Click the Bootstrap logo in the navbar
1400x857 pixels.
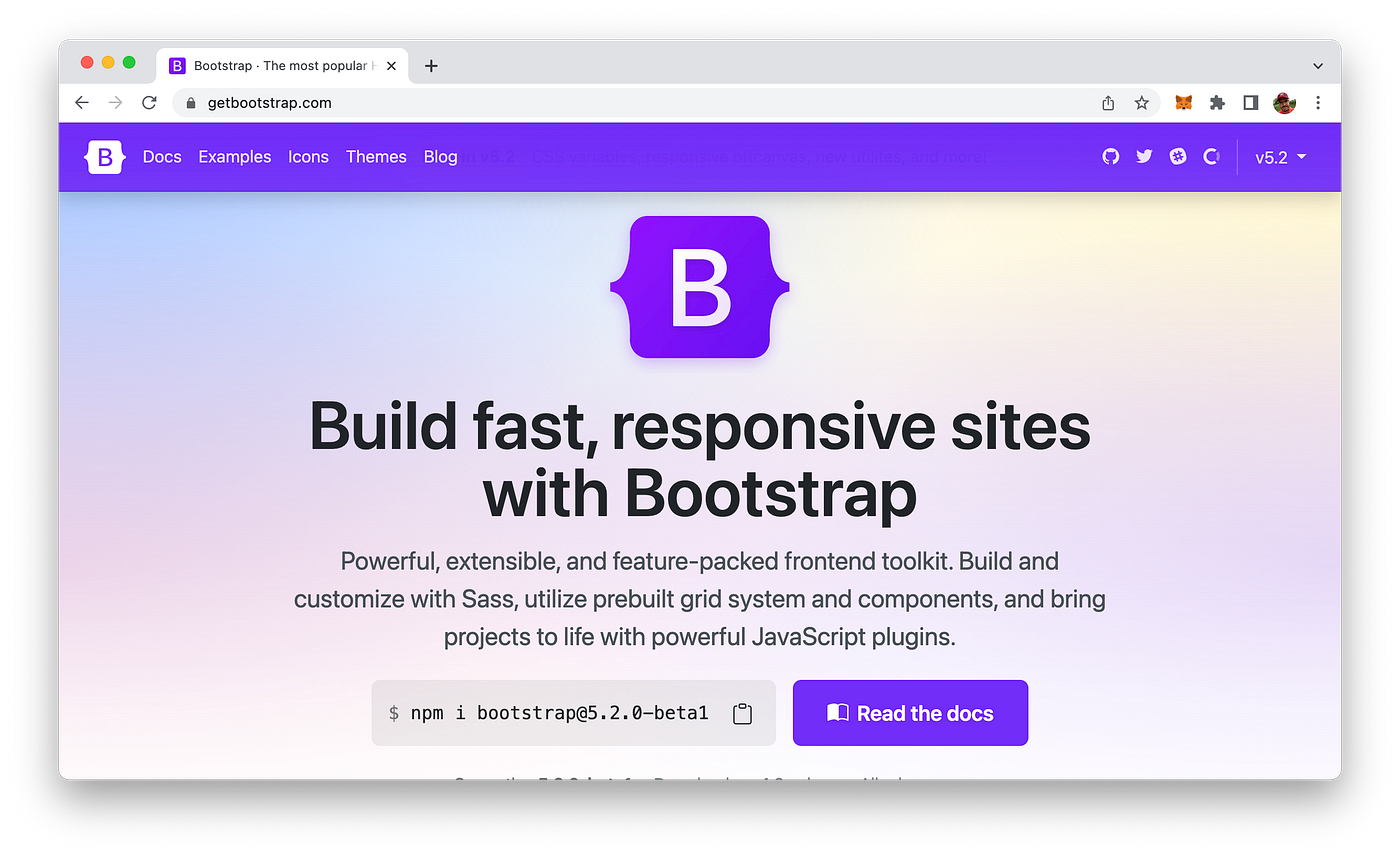(x=105, y=157)
